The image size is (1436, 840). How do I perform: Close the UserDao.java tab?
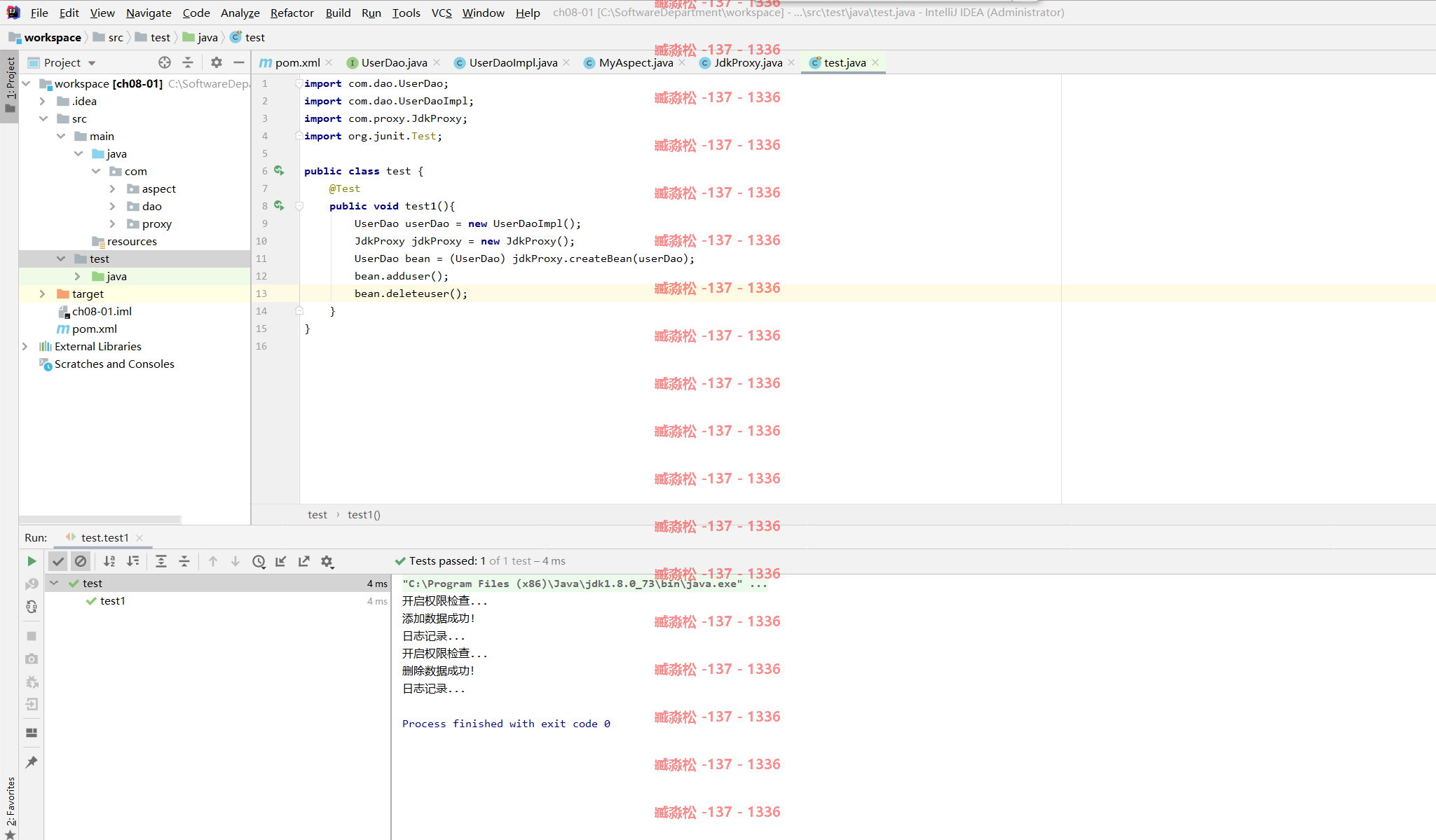click(x=437, y=62)
